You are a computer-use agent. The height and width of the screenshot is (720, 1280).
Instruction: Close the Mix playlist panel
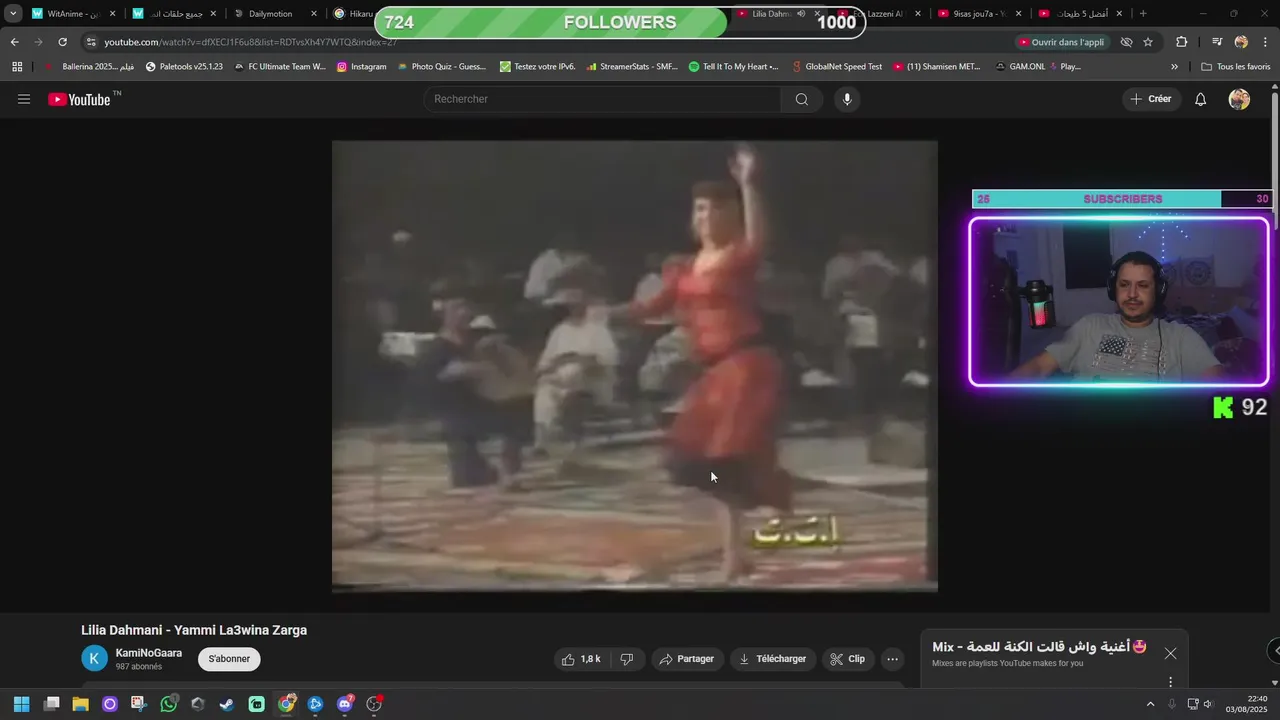(x=1170, y=653)
